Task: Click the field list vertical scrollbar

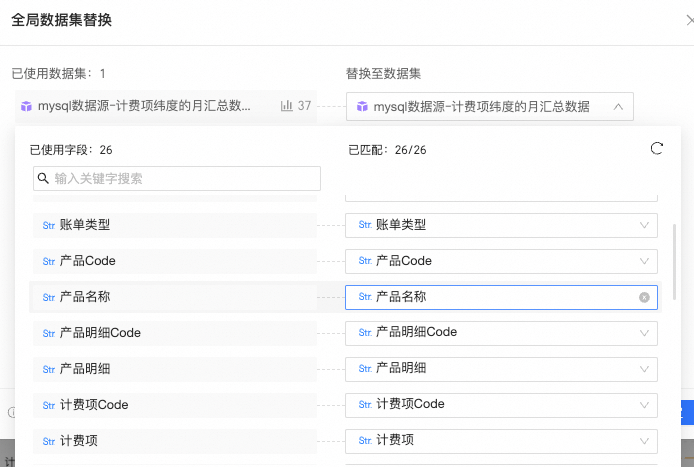Action: [x=674, y=262]
